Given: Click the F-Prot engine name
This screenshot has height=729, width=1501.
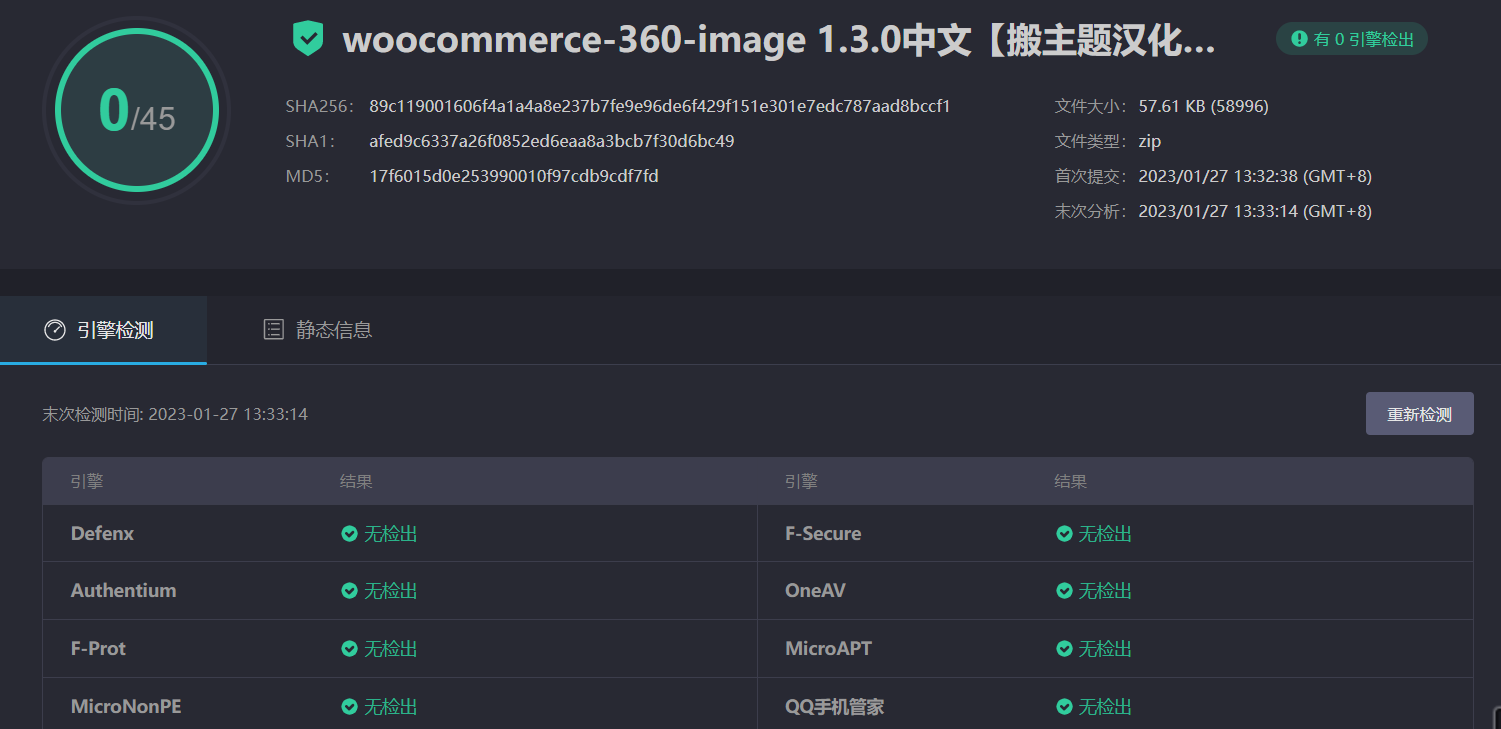Looking at the screenshot, I should click(x=98, y=649).
